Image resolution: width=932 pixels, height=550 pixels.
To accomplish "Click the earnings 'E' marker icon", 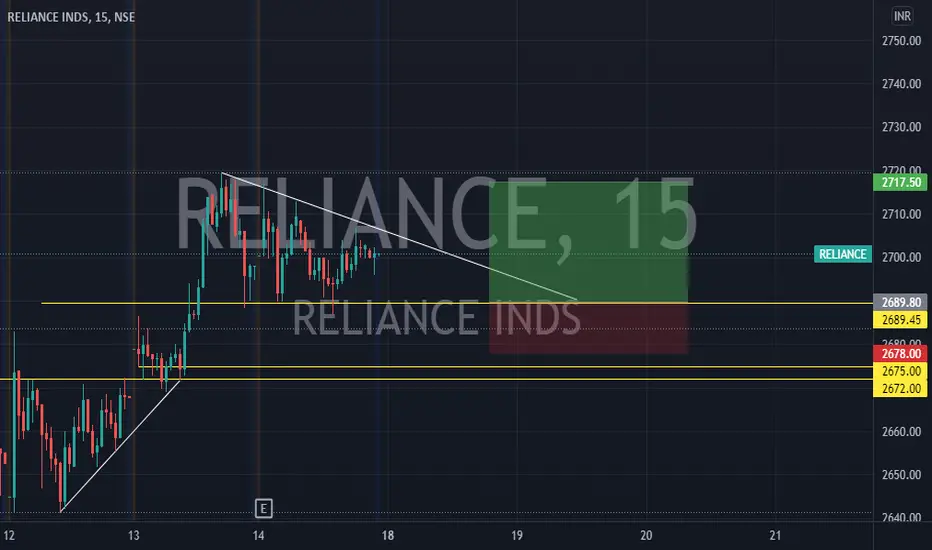I will 263,508.
